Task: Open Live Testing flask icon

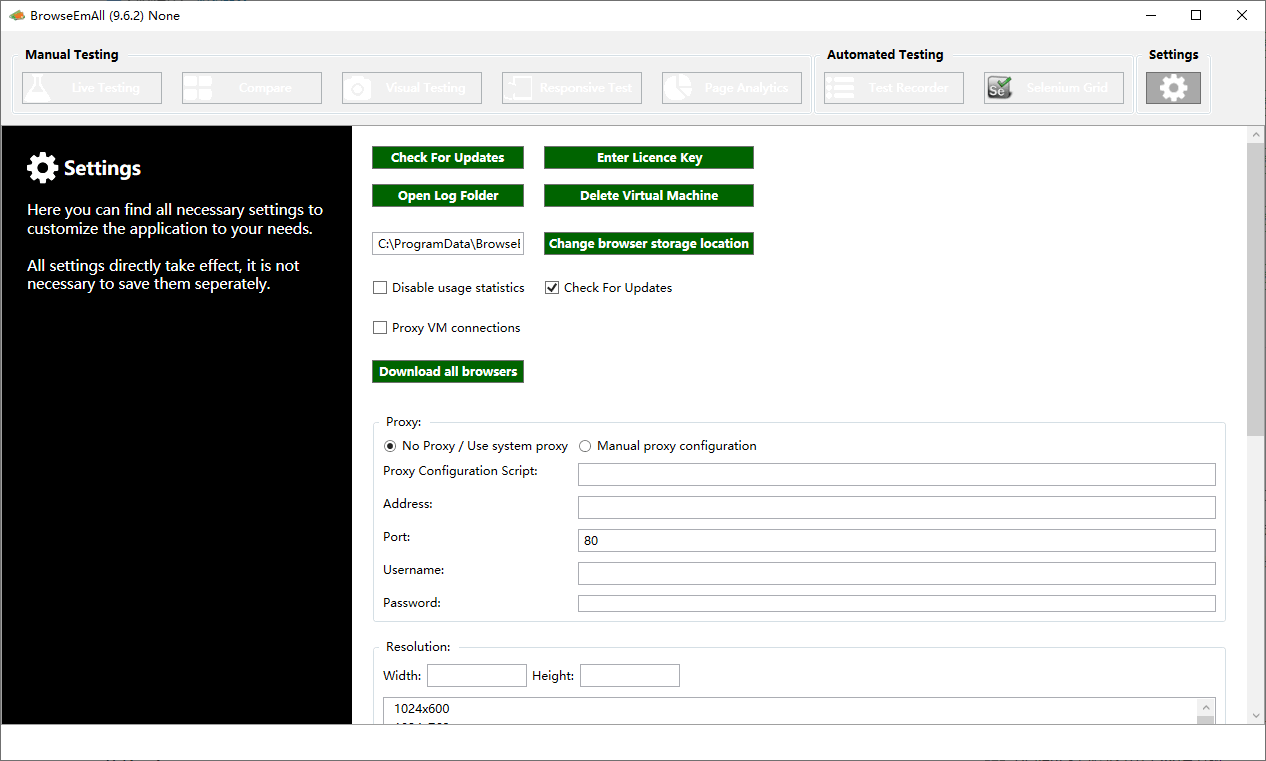Action: [37, 88]
